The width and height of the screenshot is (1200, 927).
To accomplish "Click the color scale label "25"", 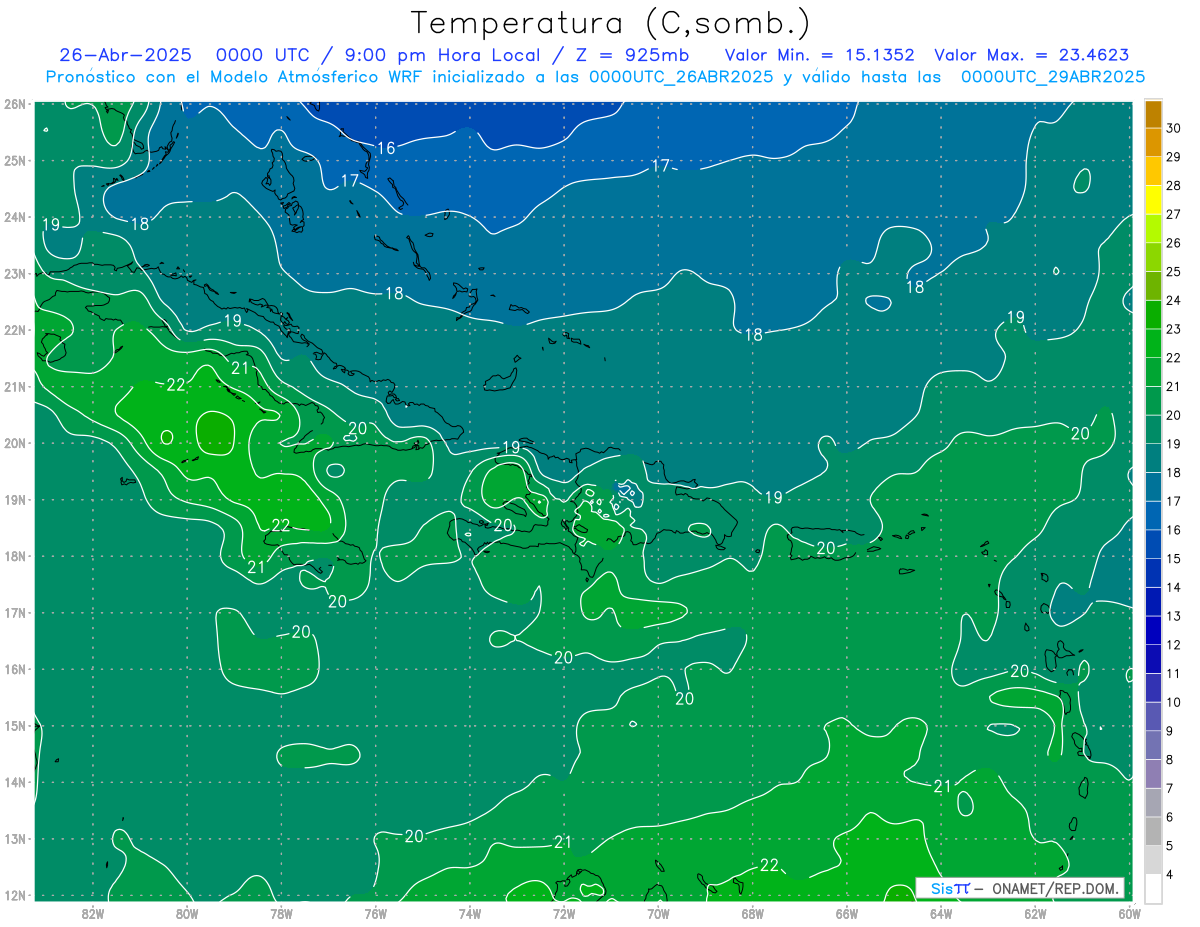I will pyautogui.click(x=1173, y=271).
